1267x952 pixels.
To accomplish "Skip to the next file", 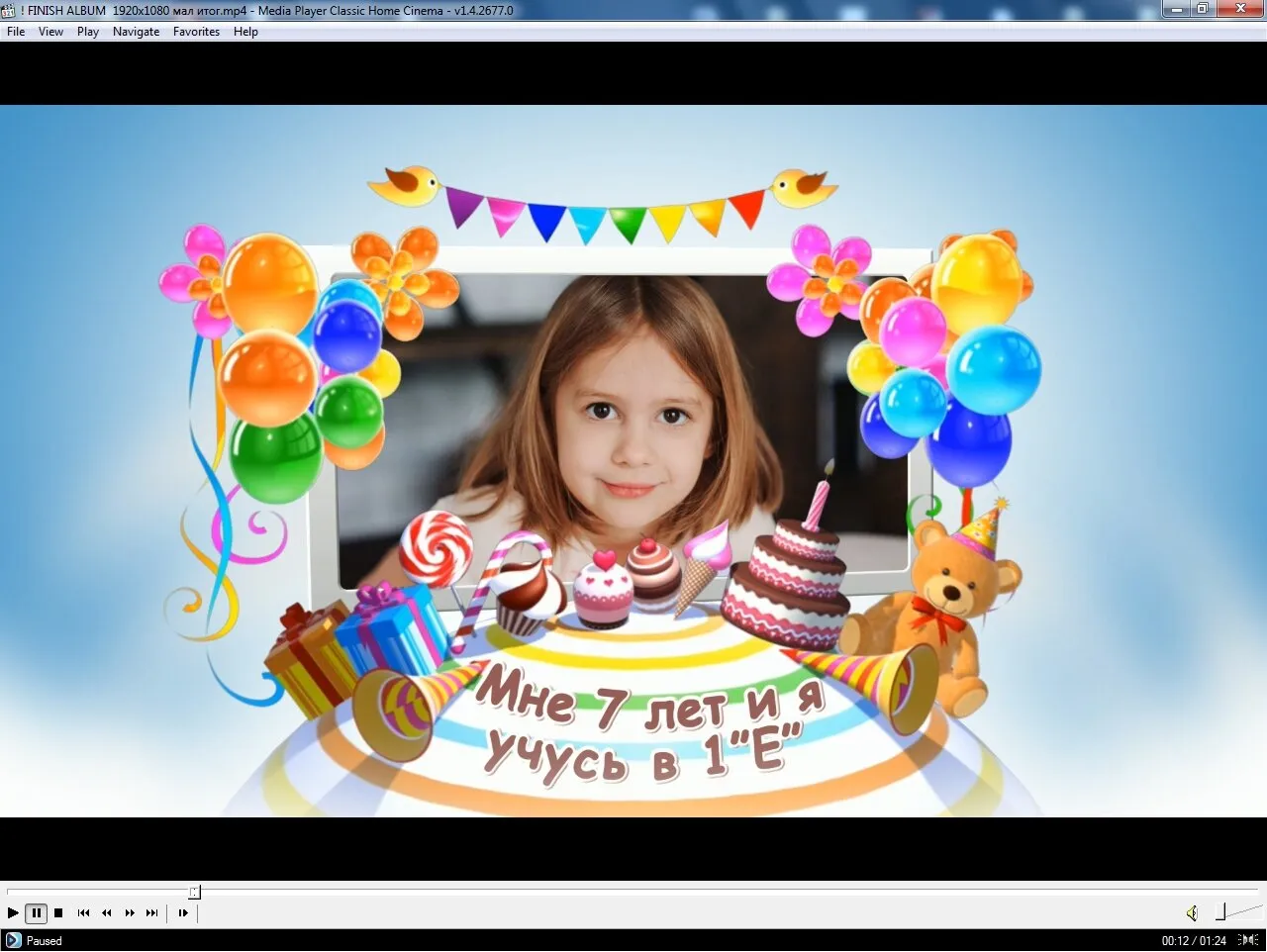I will (151, 913).
